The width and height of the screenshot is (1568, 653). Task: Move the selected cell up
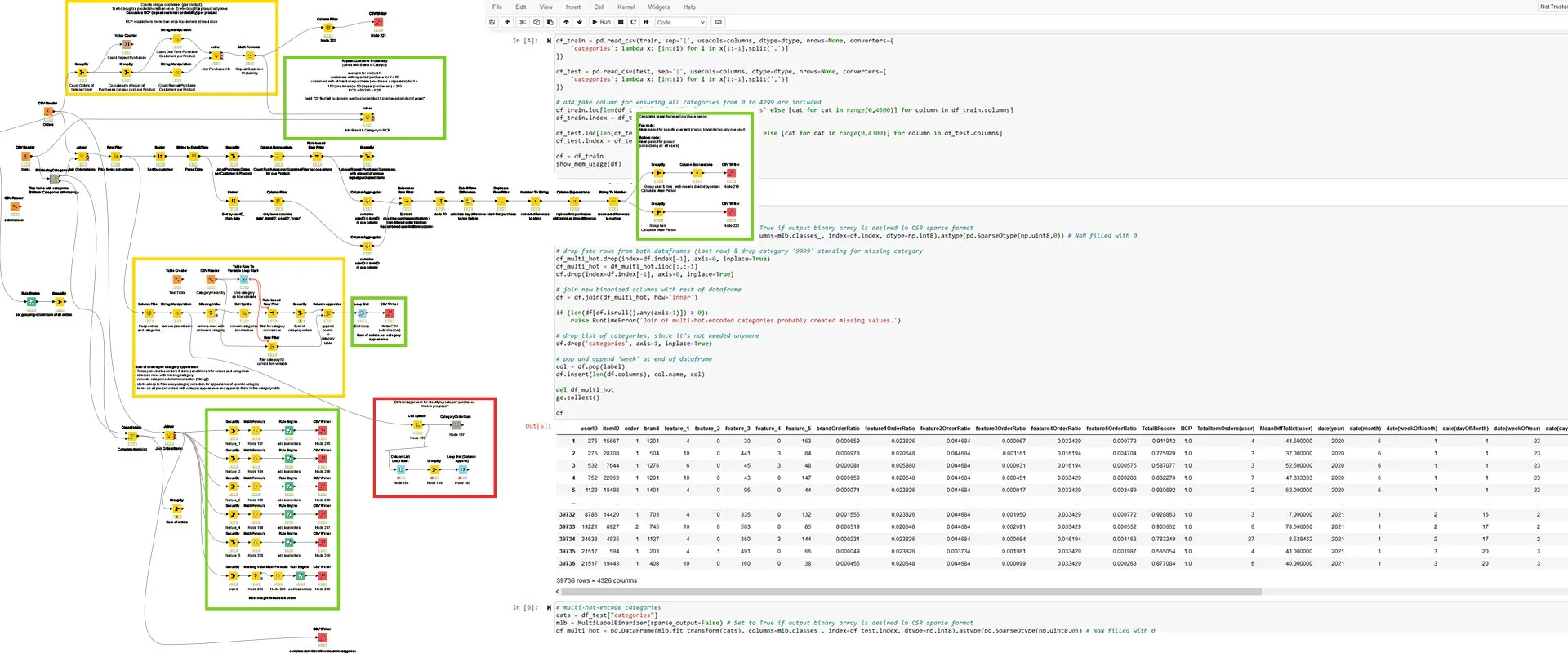pos(566,22)
